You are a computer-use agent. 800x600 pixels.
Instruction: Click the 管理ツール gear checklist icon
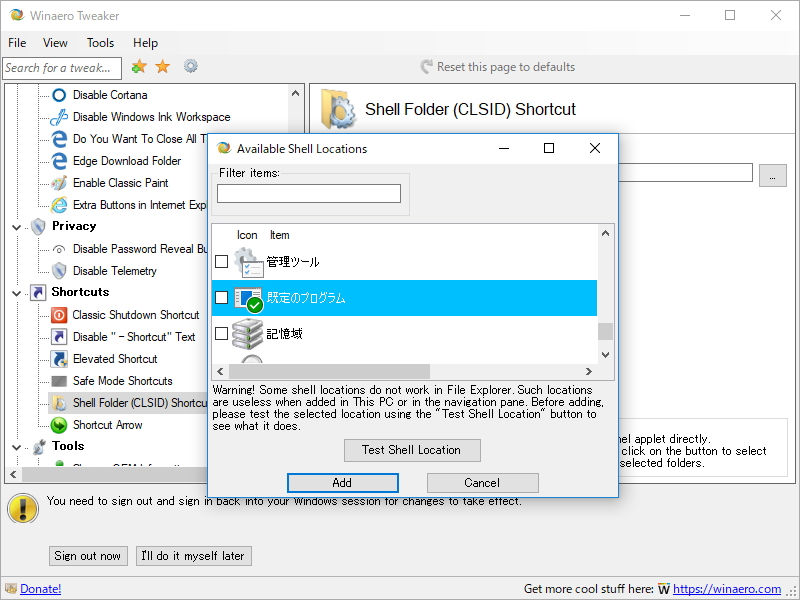248,262
